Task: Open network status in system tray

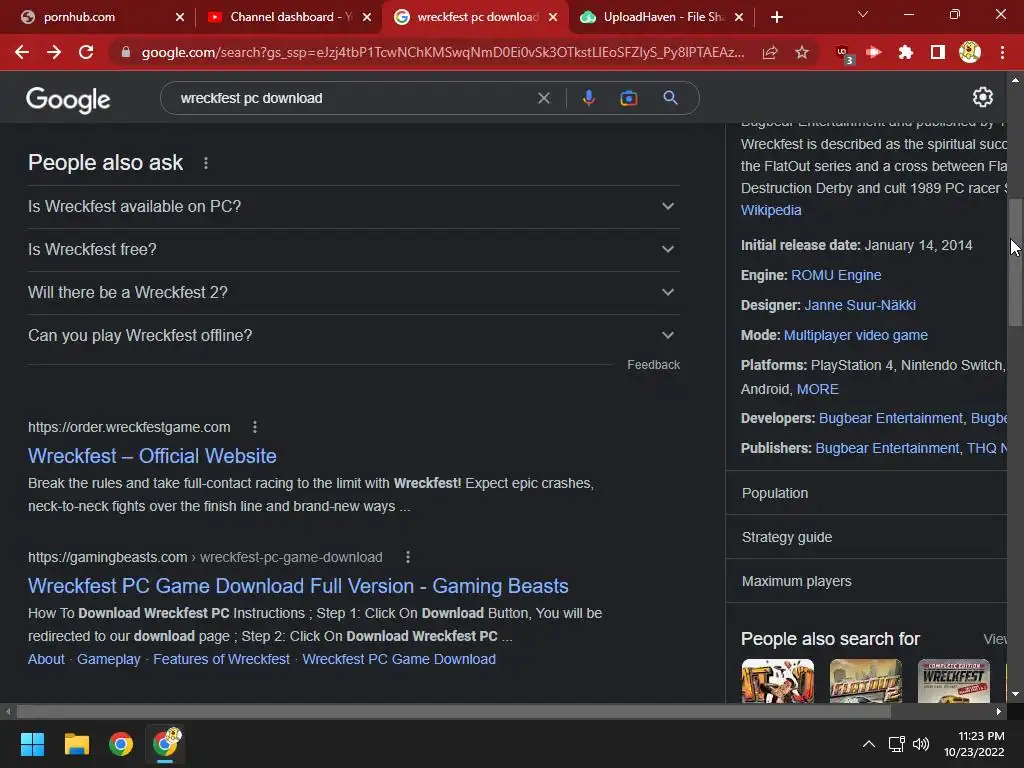Action: point(896,744)
